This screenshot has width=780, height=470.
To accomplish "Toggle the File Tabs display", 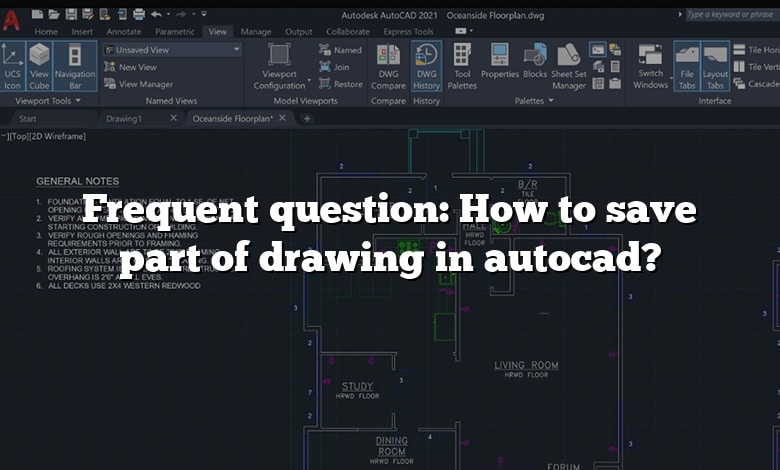I will (x=687, y=66).
